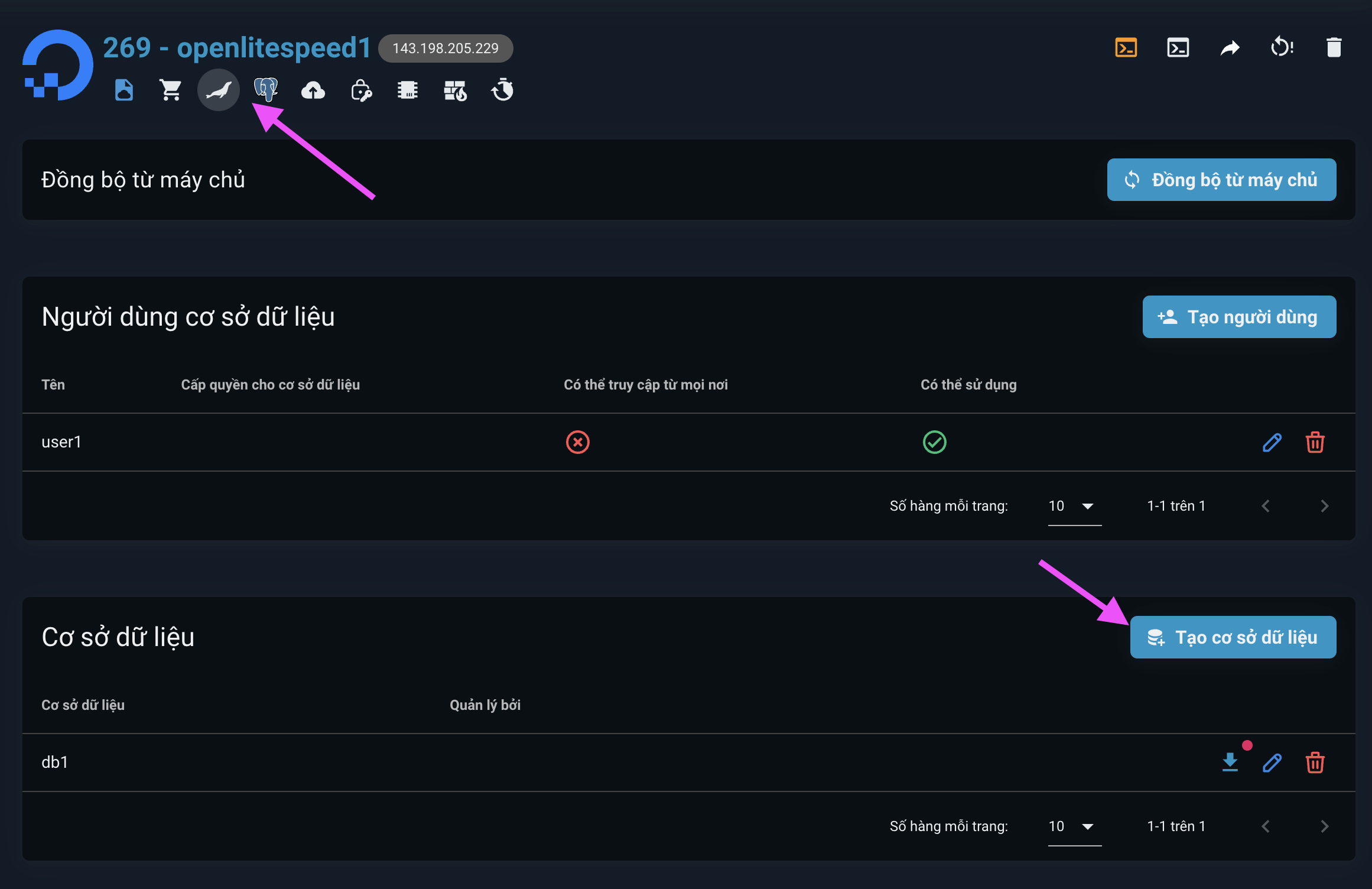Toggle user1's 'Có thể sử dụng' status
The height and width of the screenshot is (889, 1372).
pyautogui.click(x=934, y=442)
